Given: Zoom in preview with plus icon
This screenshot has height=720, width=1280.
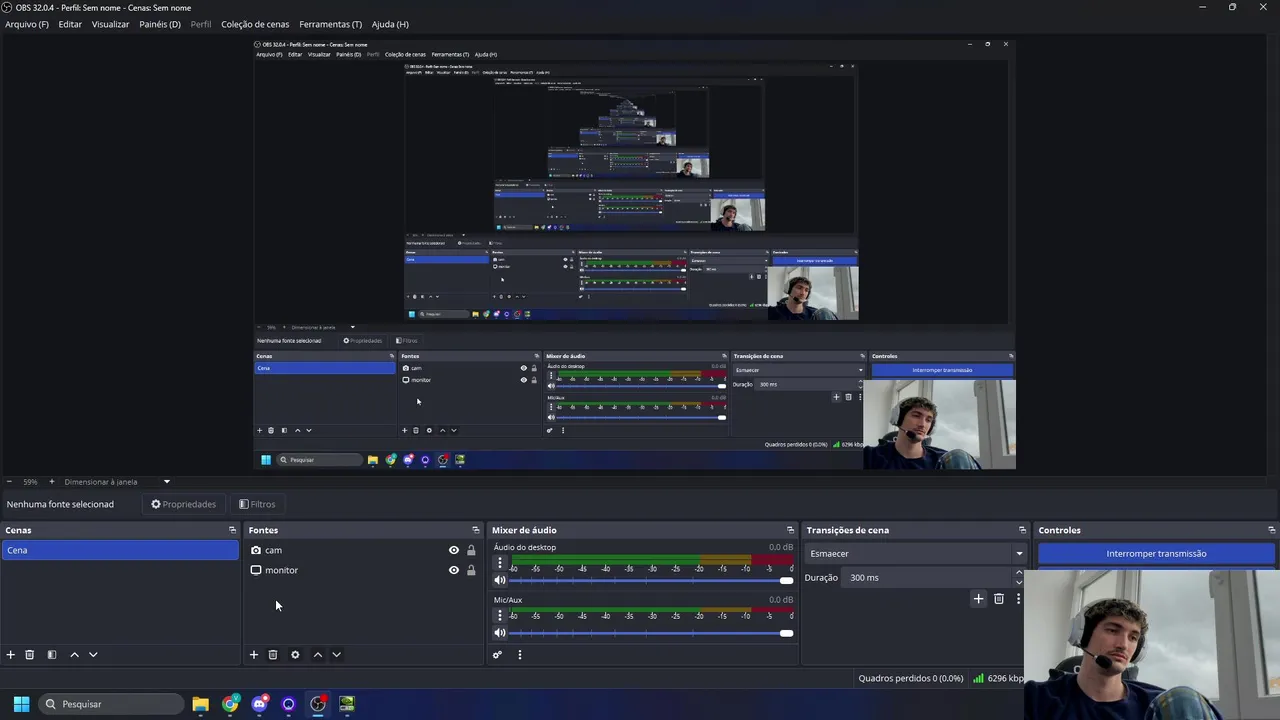Looking at the screenshot, I should pos(51,482).
